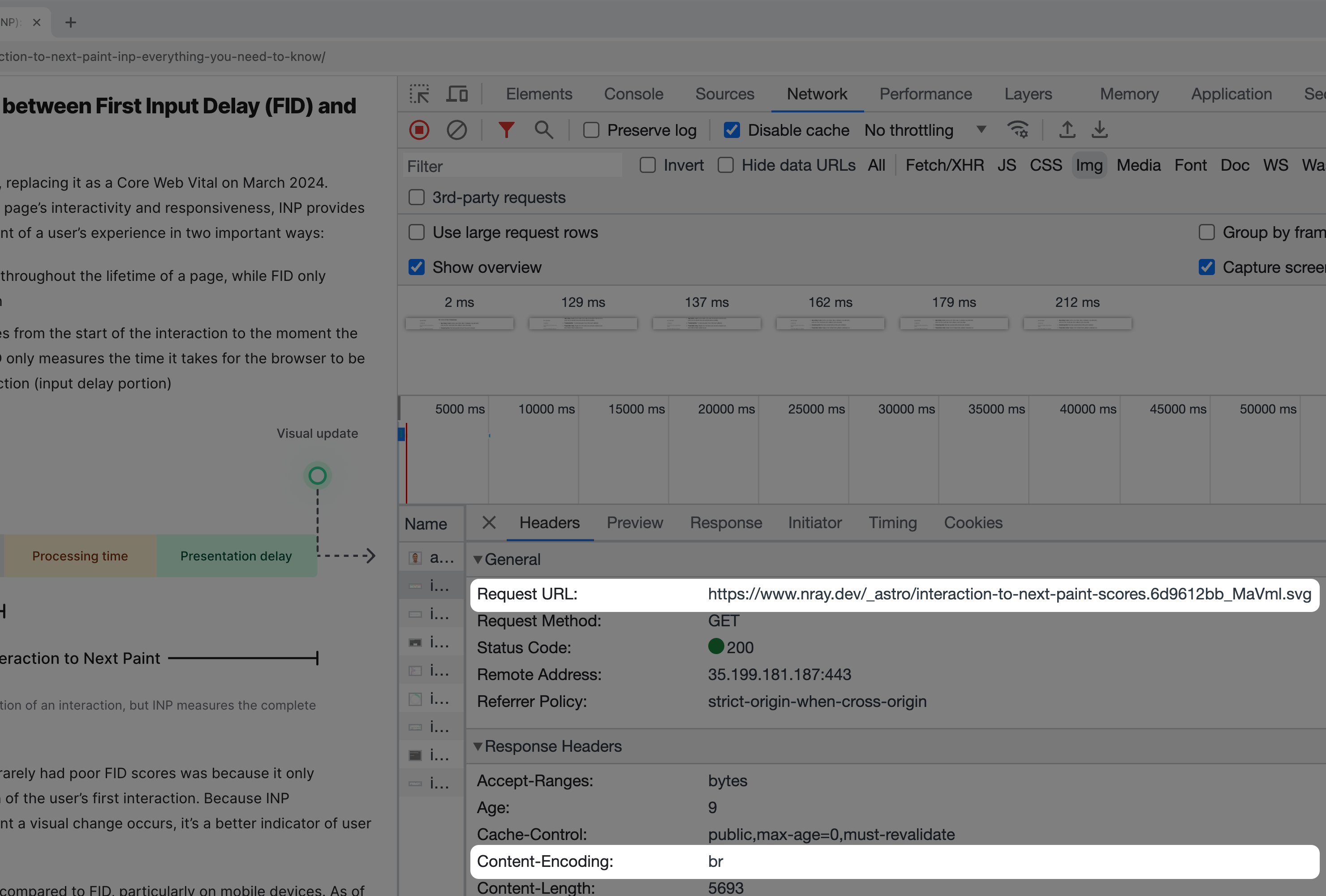
Task: Open network conditions wifi-gear icon
Action: click(x=1018, y=130)
